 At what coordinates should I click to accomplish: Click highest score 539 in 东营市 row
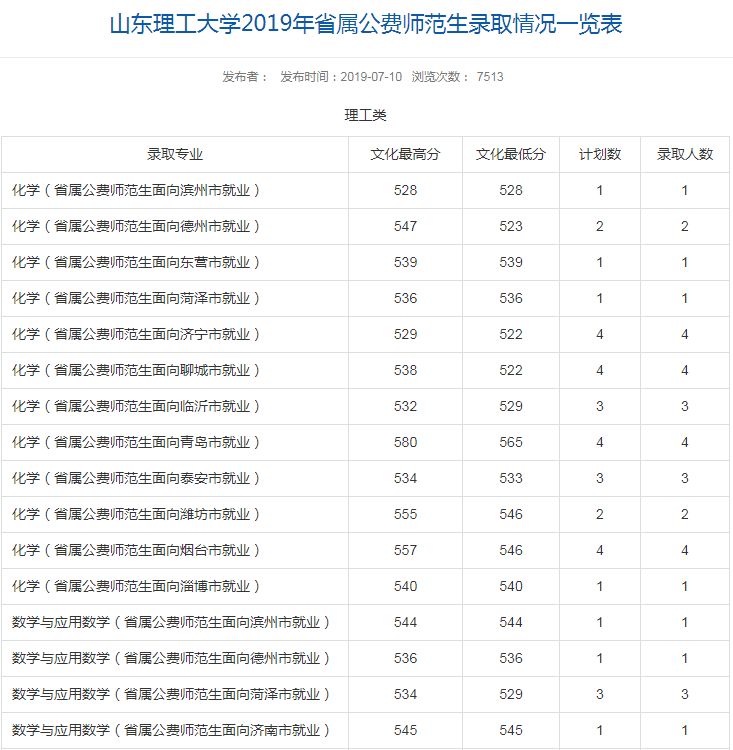(x=405, y=262)
